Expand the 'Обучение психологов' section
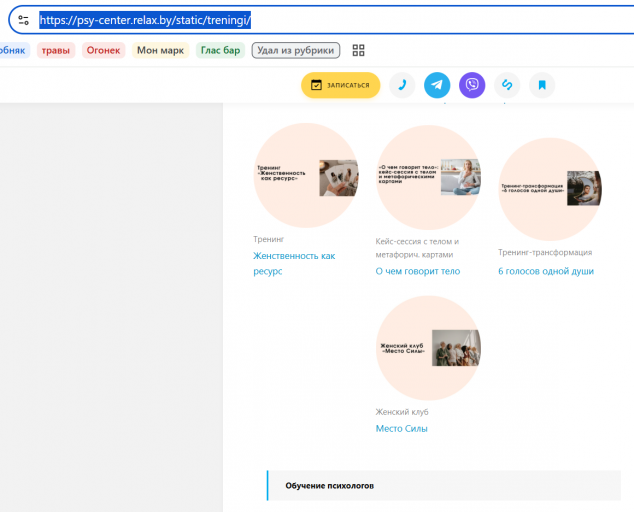The width and height of the screenshot is (634, 512). [444, 485]
